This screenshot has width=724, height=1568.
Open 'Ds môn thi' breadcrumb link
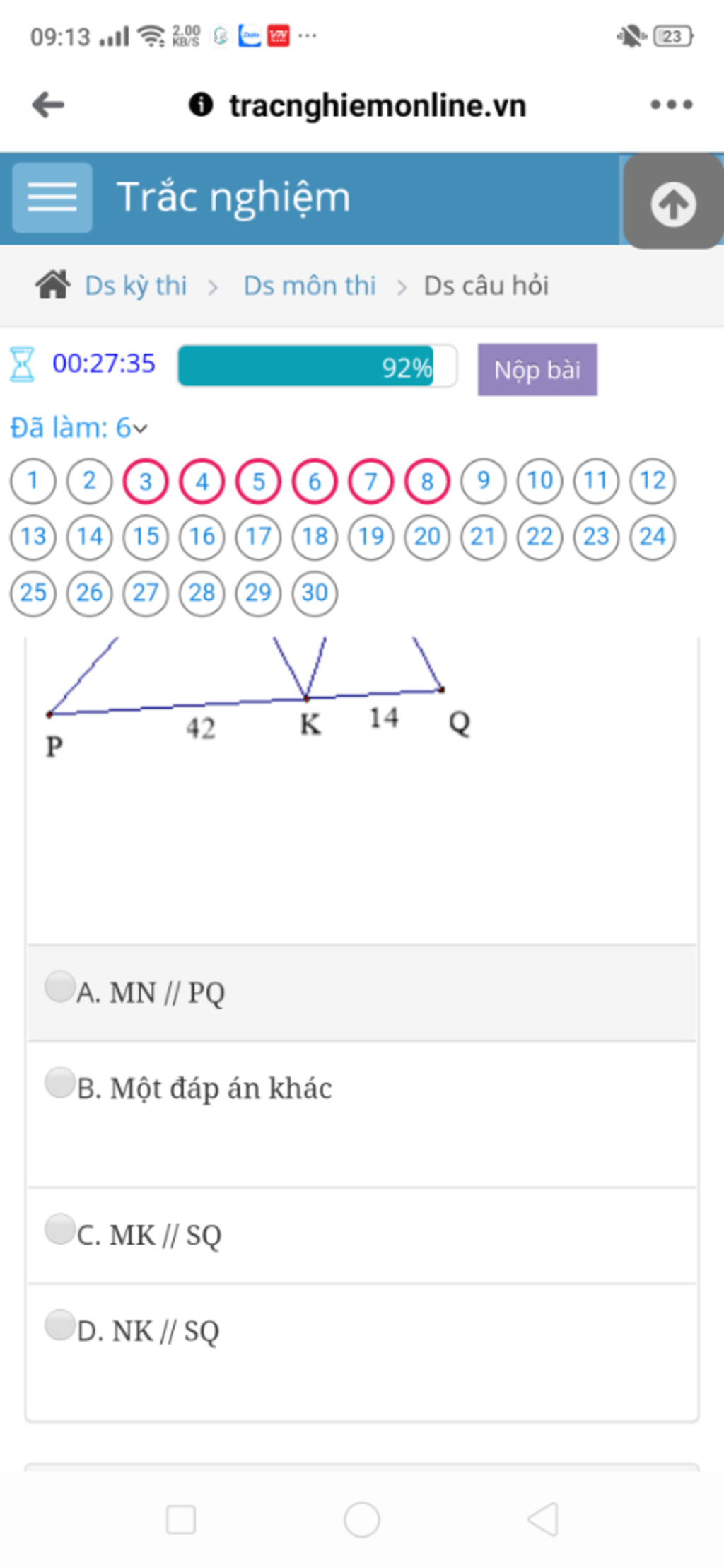coord(310,286)
